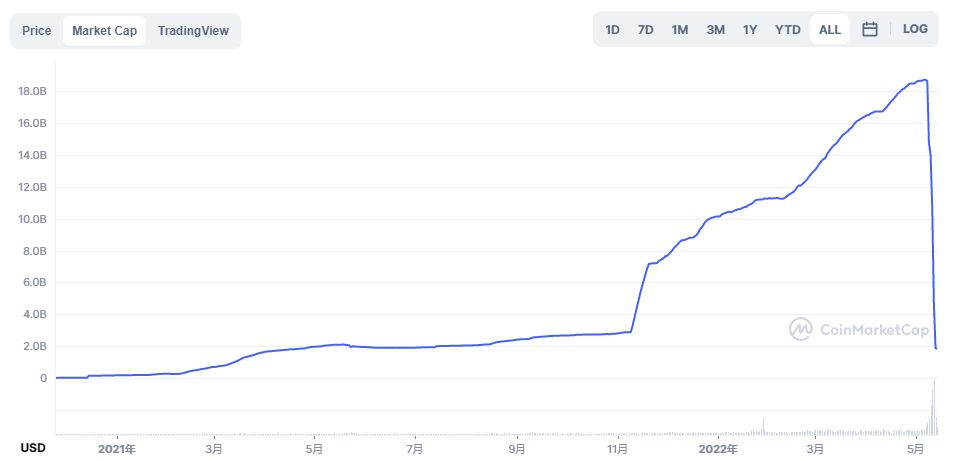This screenshot has height=461, width=956.
Task: Switch to the Price tab
Action: tap(37, 31)
